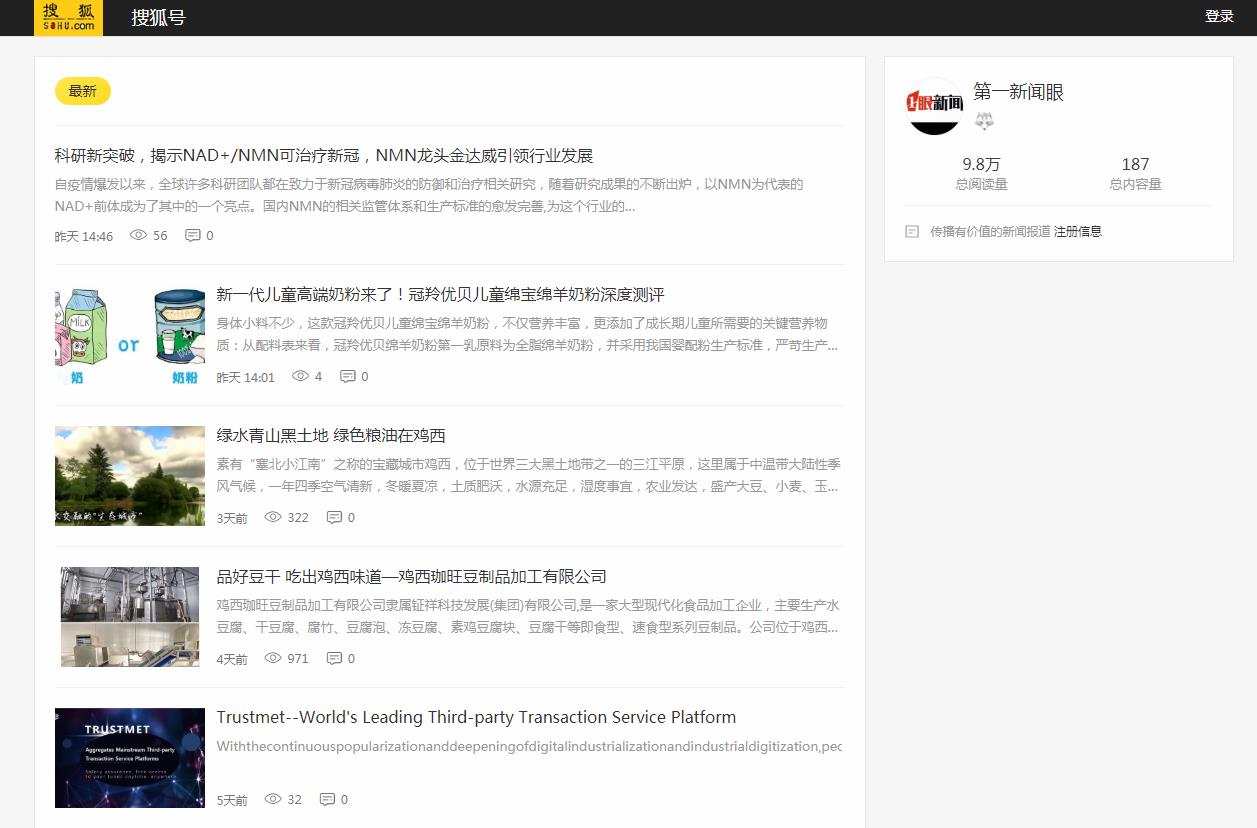
Task: Select the 最新 tab pill
Action: pyautogui.click(x=82, y=91)
